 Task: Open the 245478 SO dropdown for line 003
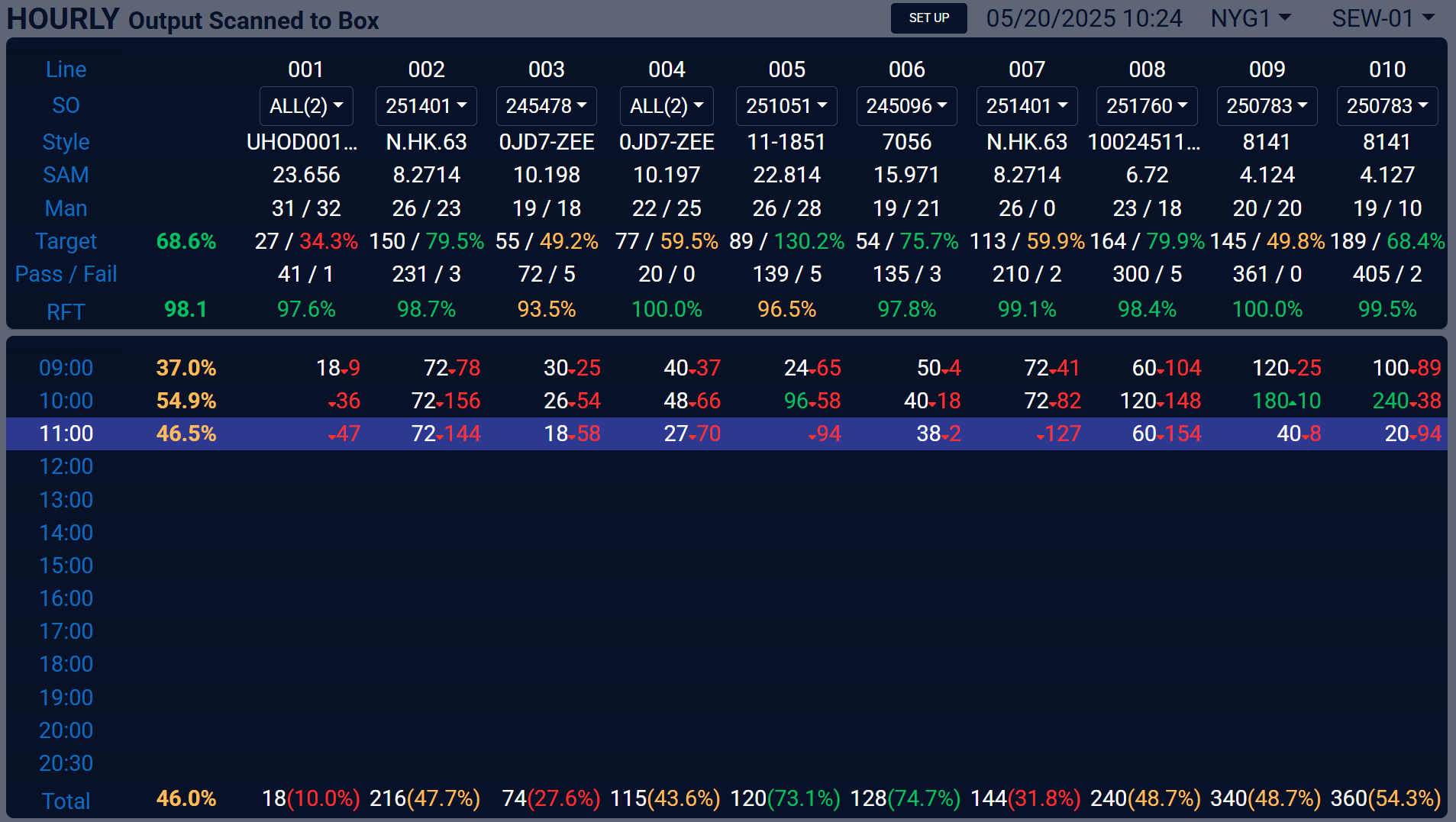pyautogui.click(x=547, y=106)
